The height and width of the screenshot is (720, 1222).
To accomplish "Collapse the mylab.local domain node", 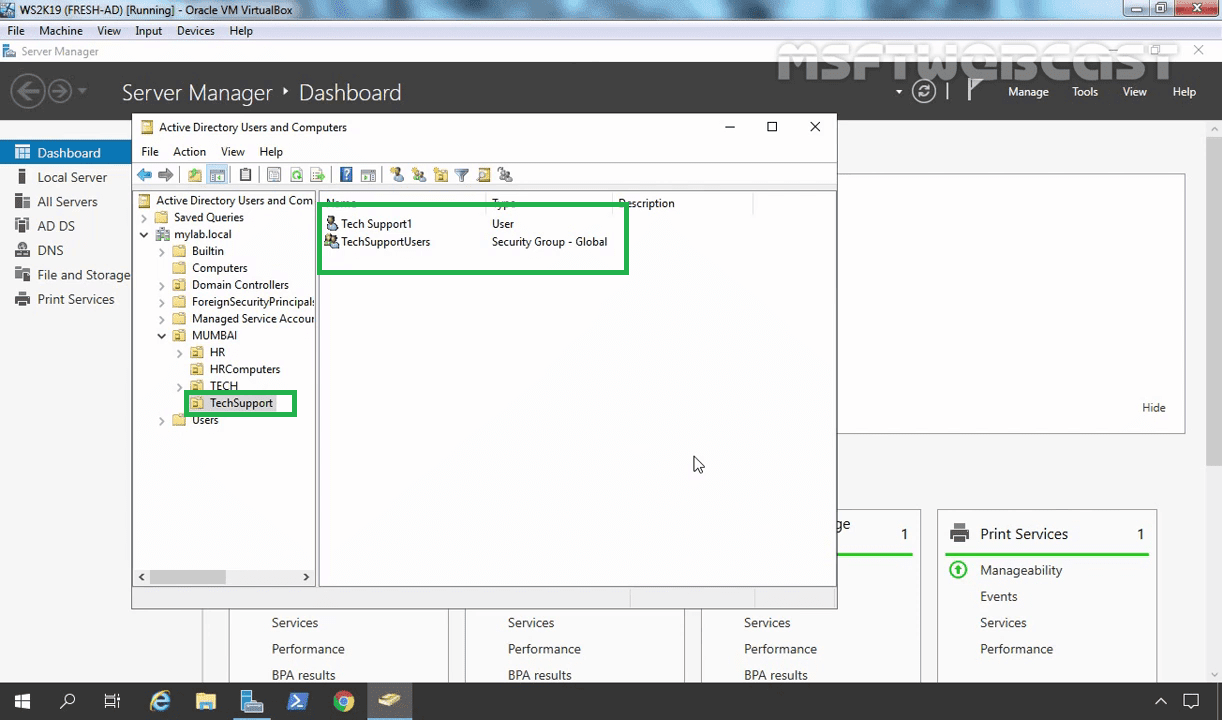I will 145,233.
